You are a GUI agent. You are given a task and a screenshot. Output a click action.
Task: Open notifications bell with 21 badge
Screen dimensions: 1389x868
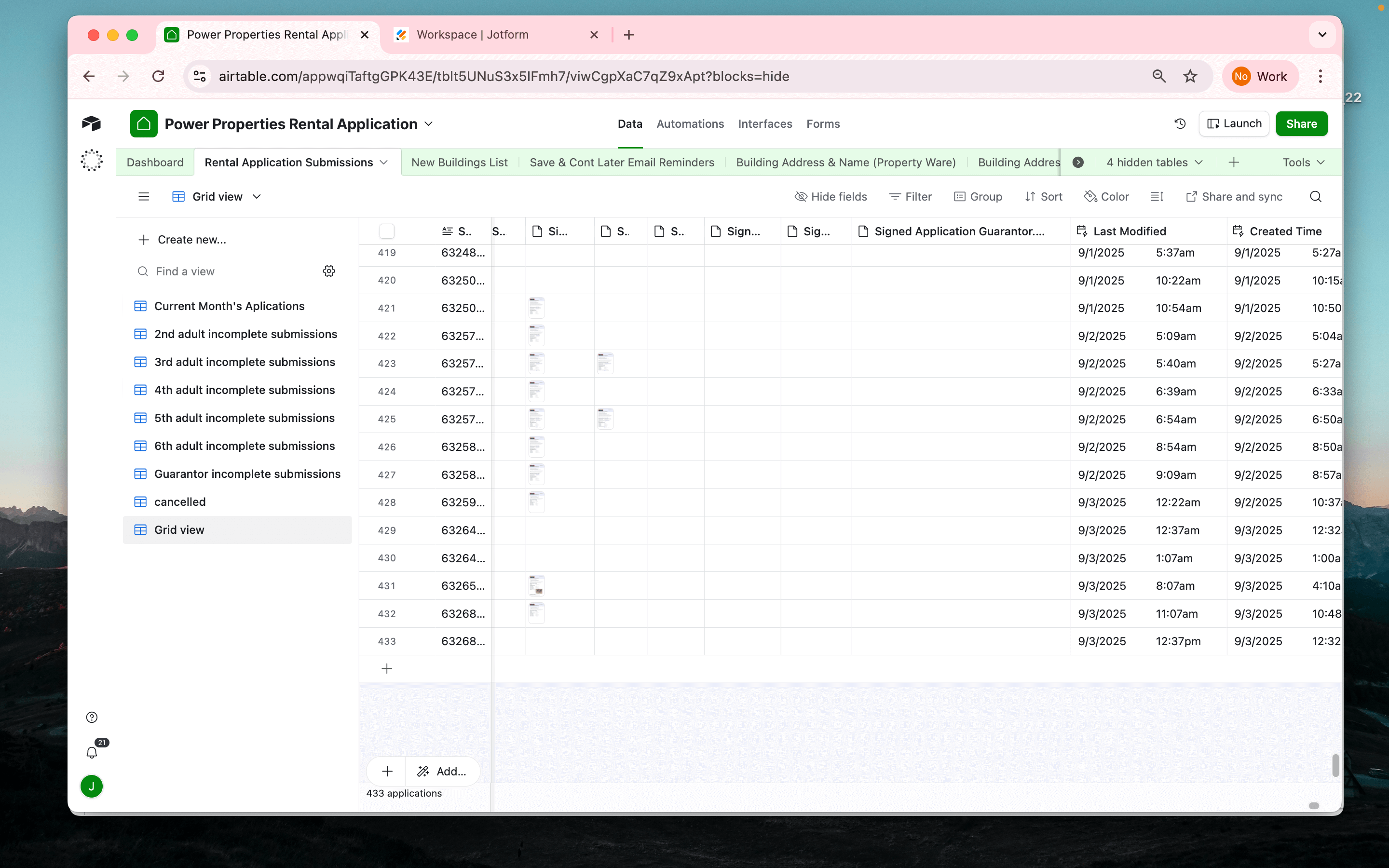click(92, 752)
